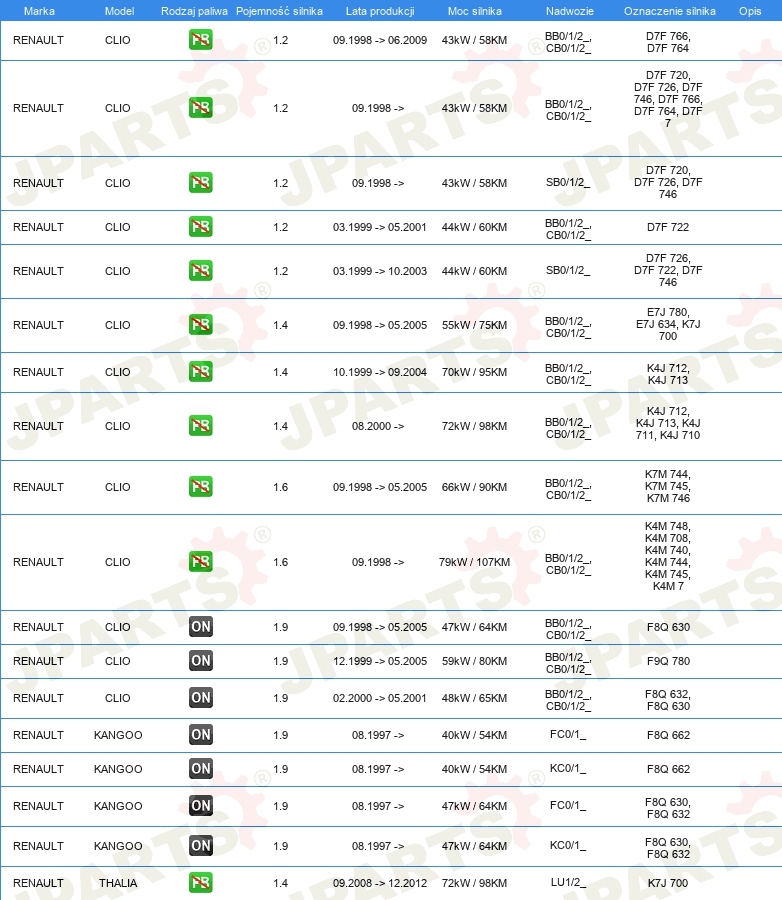Click the Moc silnika column header

(x=475, y=11)
